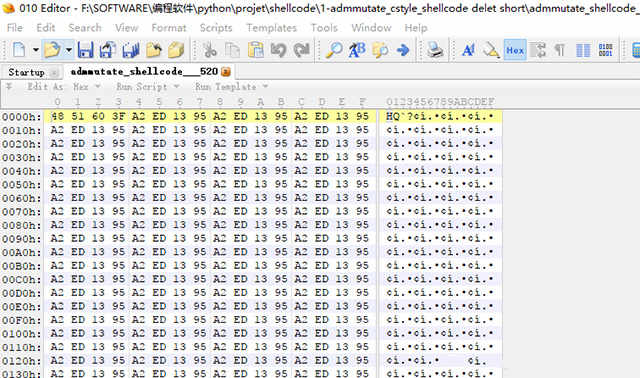Screen dimensions: 640x378
Task: Expand the New file dropdown arrow
Action: click(x=36, y=50)
